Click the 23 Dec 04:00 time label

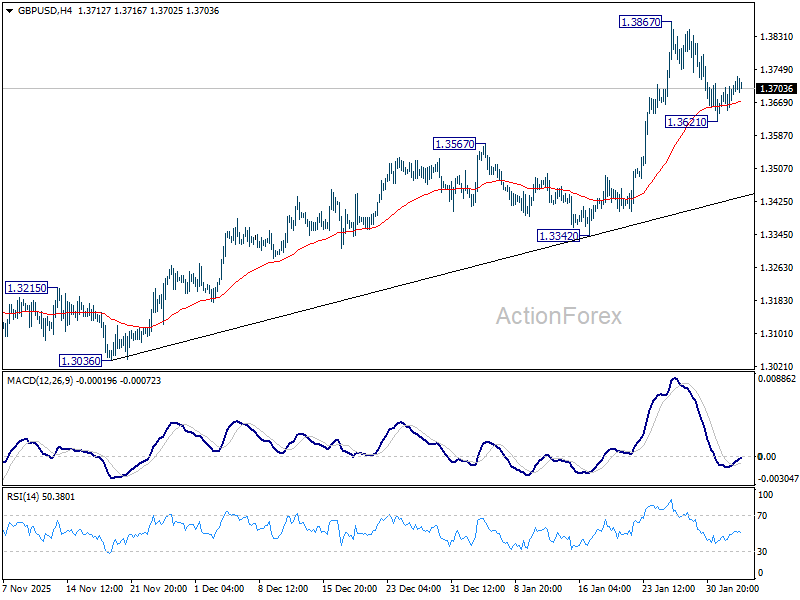tap(414, 588)
